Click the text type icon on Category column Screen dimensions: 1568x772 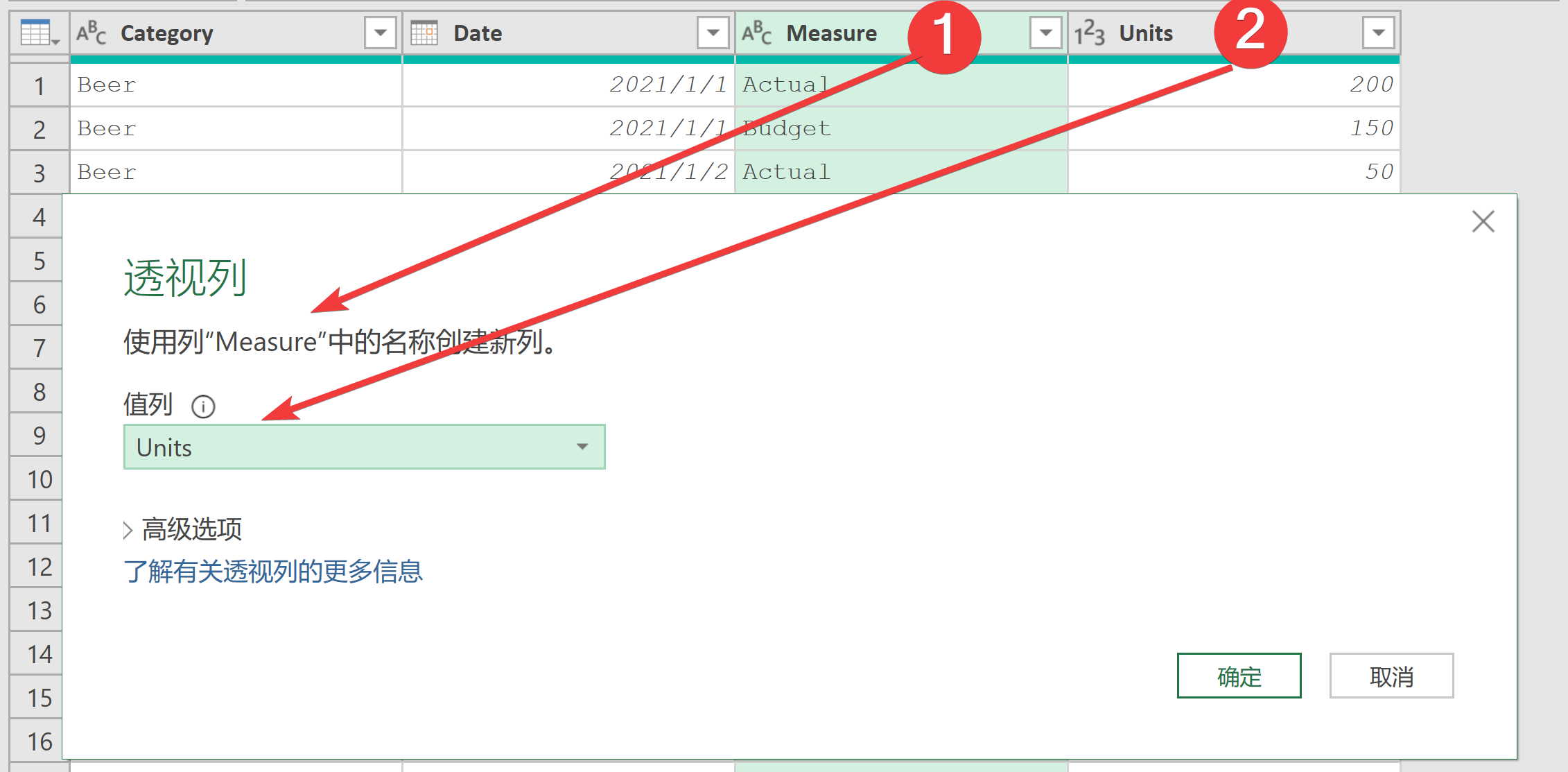click(x=91, y=33)
